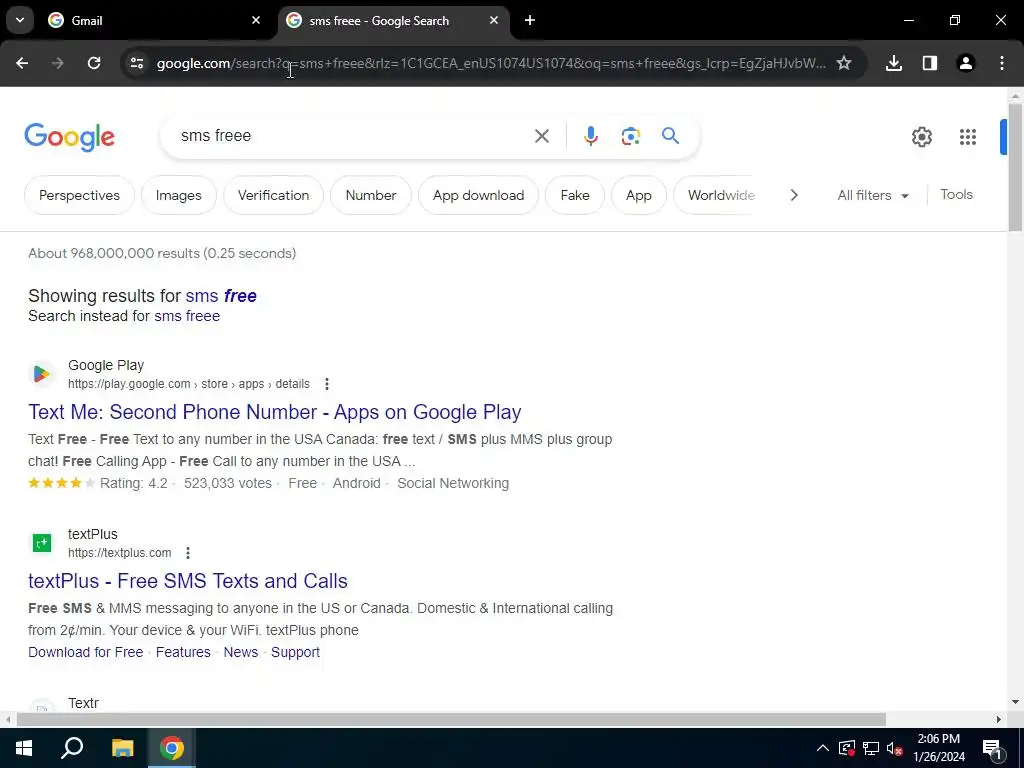
Task: Open Chrome three-dot menu
Action: (x=1002, y=63)
